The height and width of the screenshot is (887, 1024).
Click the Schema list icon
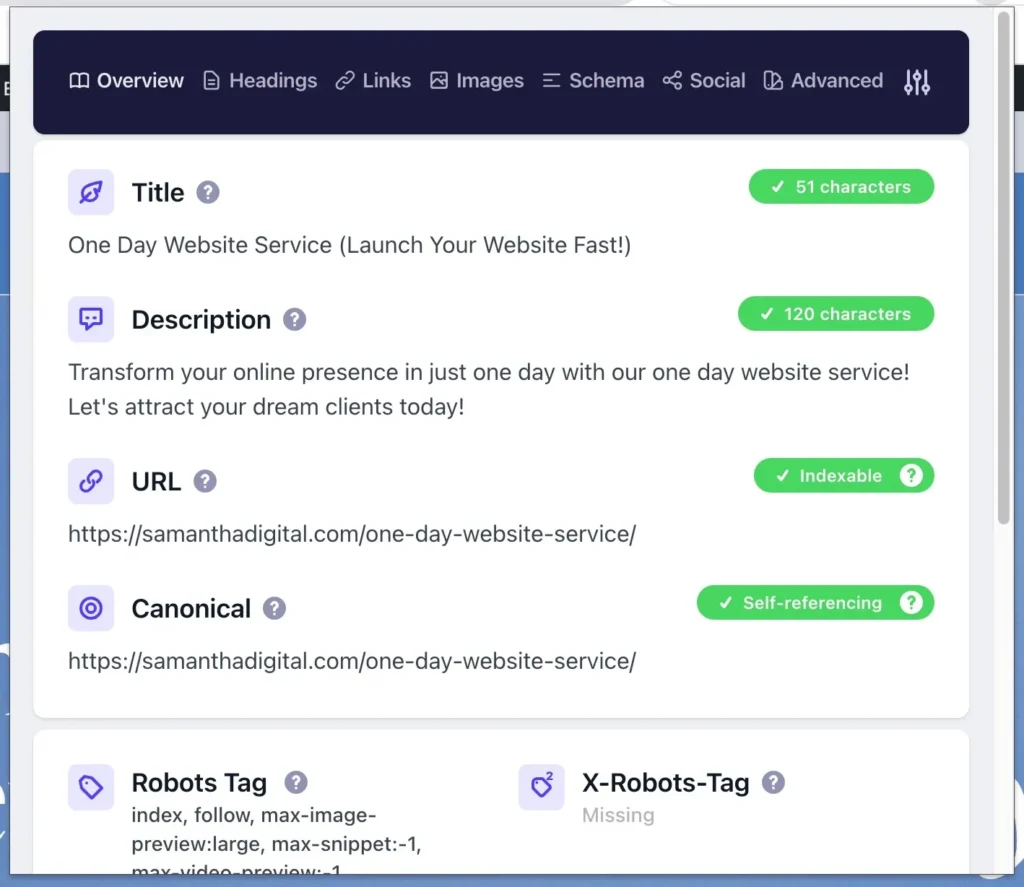pyautogui.click(x=552, y=81)
